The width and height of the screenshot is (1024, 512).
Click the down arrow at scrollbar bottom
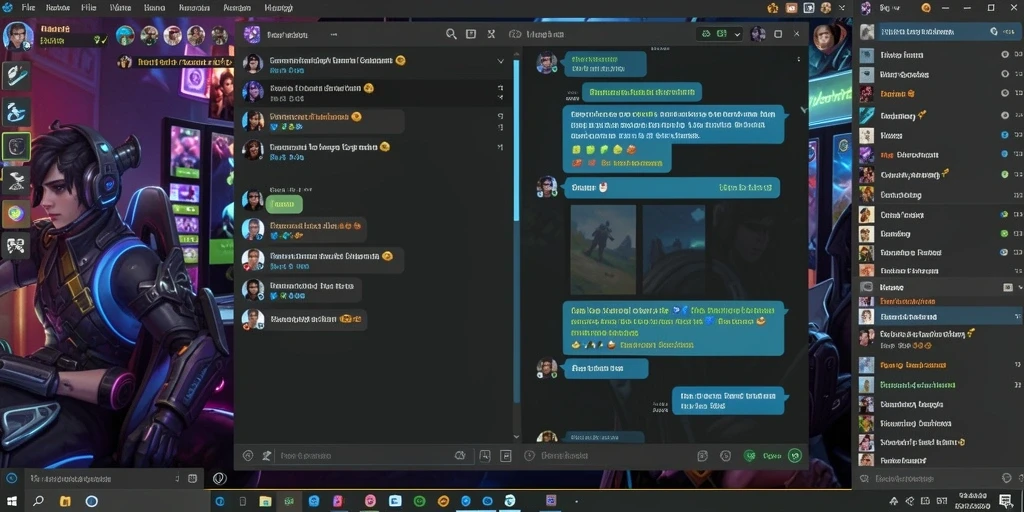[x=517, y=436]
